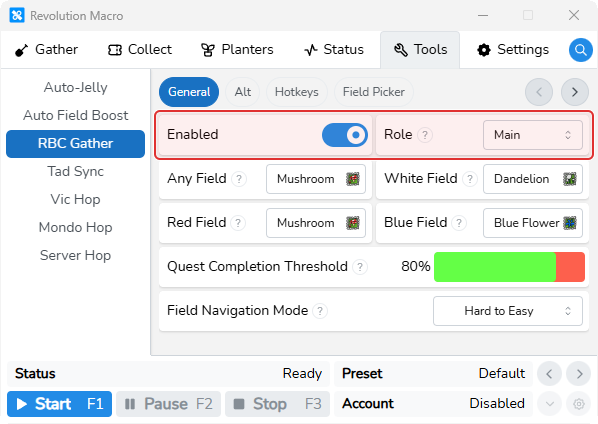
Task: Go to next preset arrow
Action: pyautogui.click(x=579, y=374)
